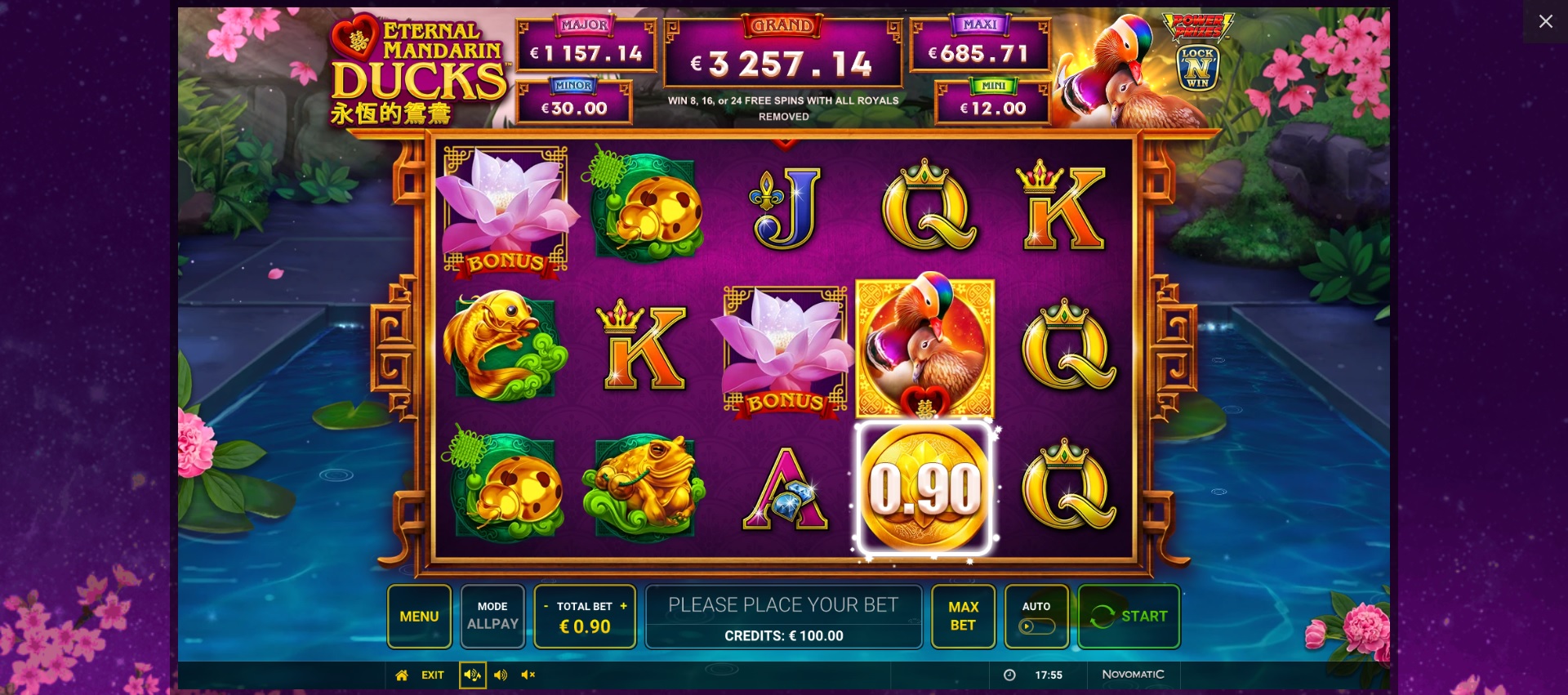The height and width of the screenshot is (695, 1568).
Task: Close the game overlay with X
Action: [1545, 21]
